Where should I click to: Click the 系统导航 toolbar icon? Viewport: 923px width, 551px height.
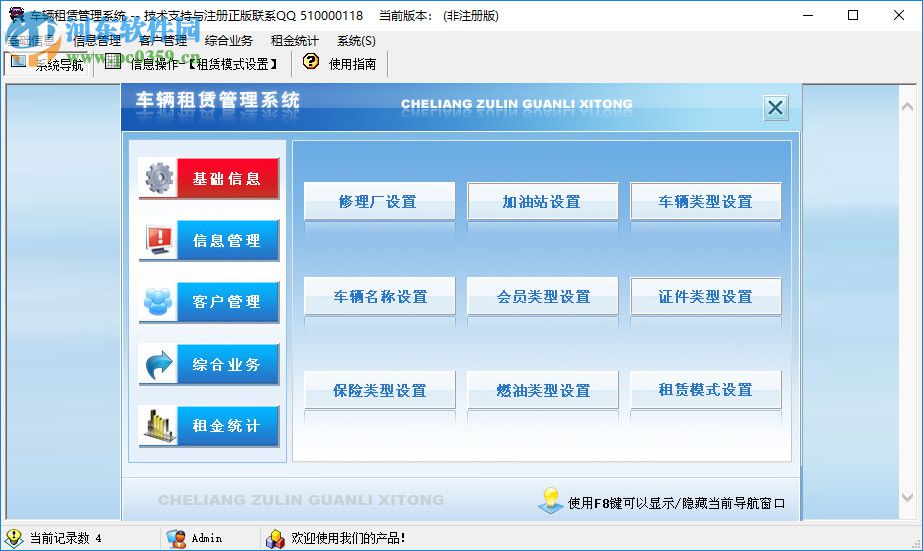click(18, 61)
